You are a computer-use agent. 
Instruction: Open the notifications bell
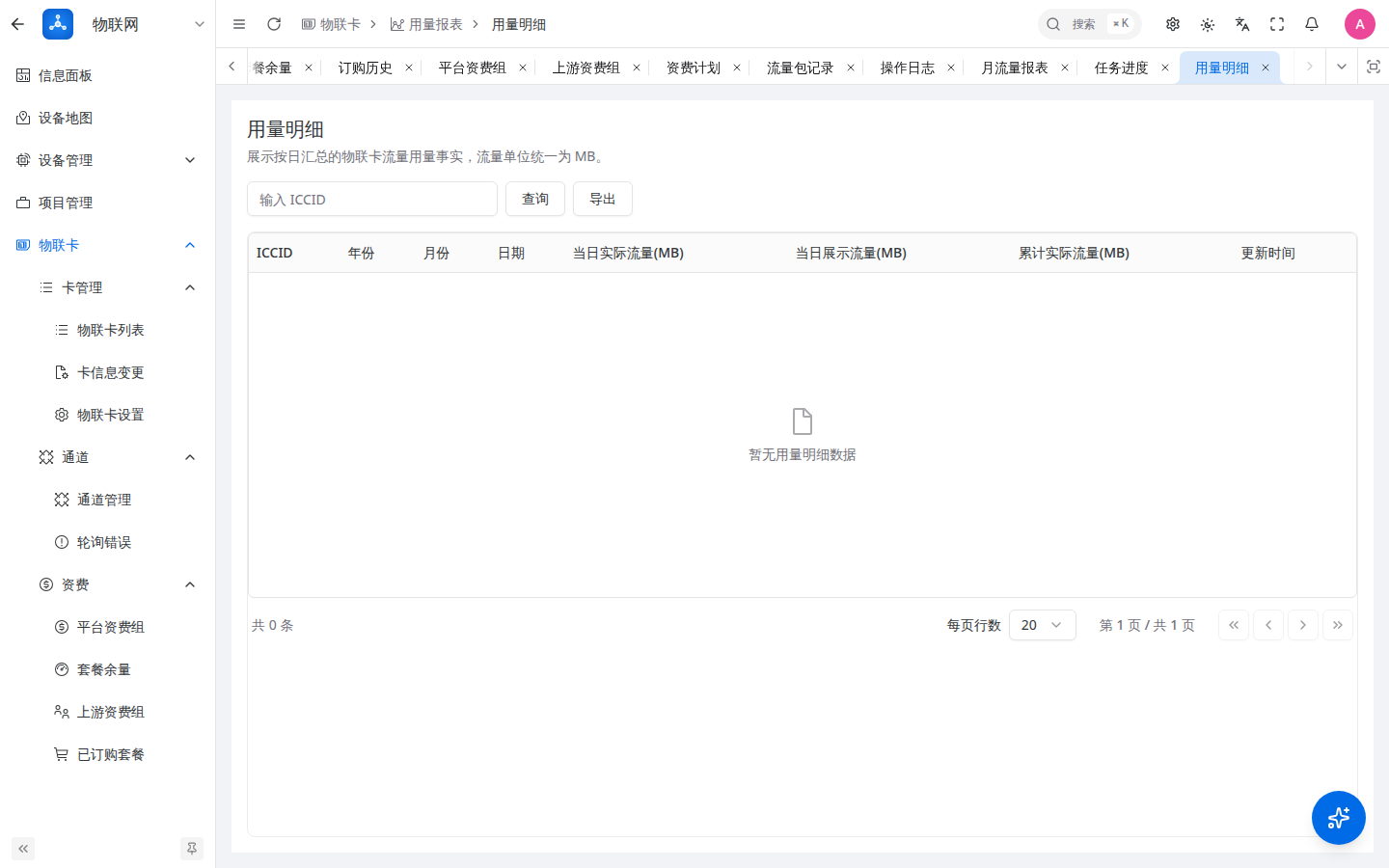click(x=1312, y=24)
